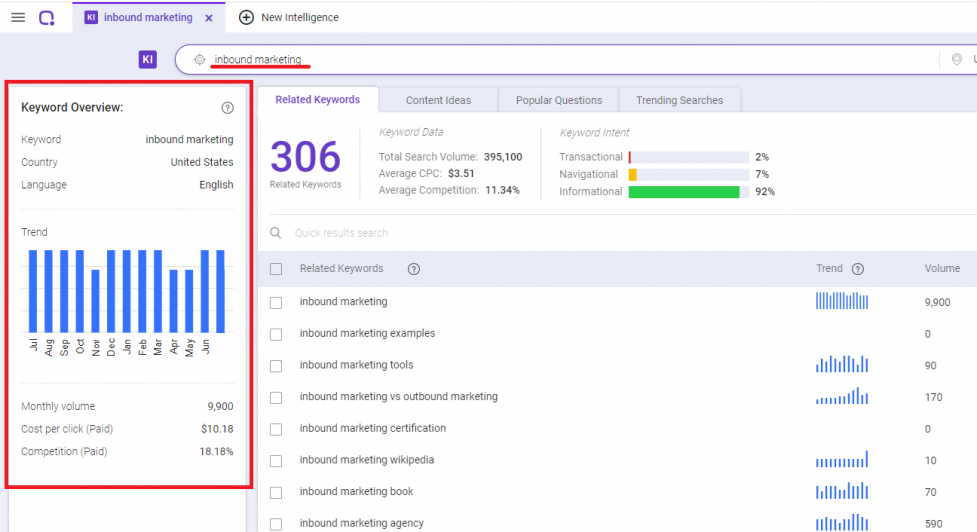Switch to the Related Keywords tab
977x532 pixels.
[318, 100]
